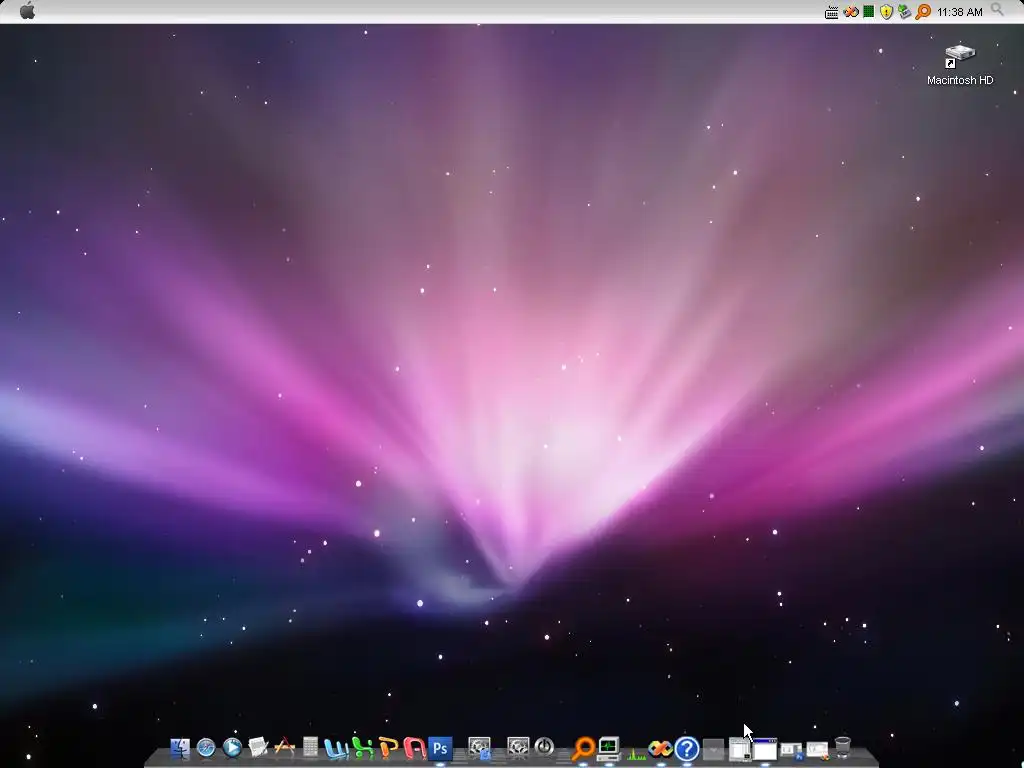Click the Spotlight search magnifier
Viewport: 1024px width, 768px height.
click(x=997, y=10)
